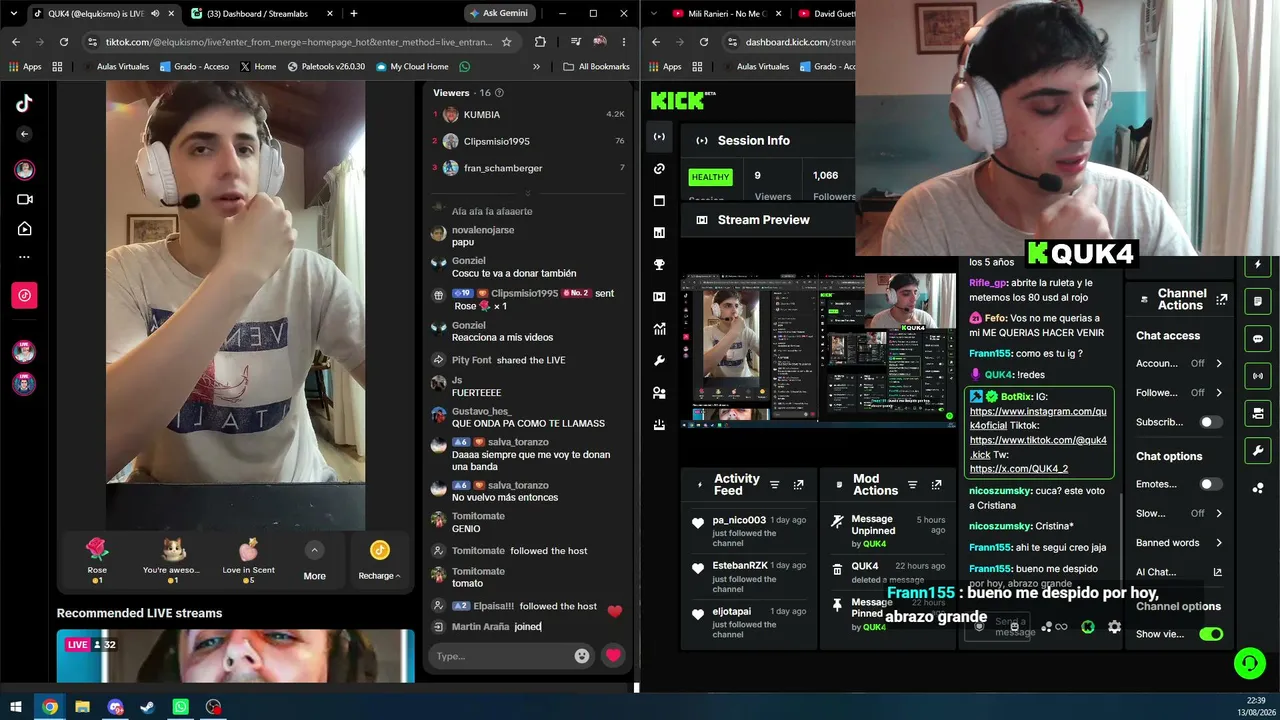1280x720 pixels.
Task: Toggle Emotes-only chat switch
Action: 1211,484
